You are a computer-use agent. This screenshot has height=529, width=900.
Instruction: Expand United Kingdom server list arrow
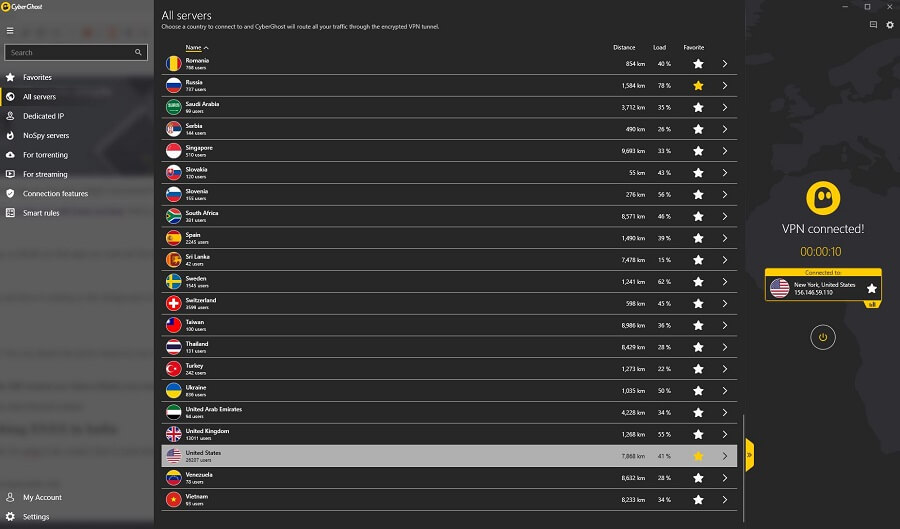pos(725,434)
